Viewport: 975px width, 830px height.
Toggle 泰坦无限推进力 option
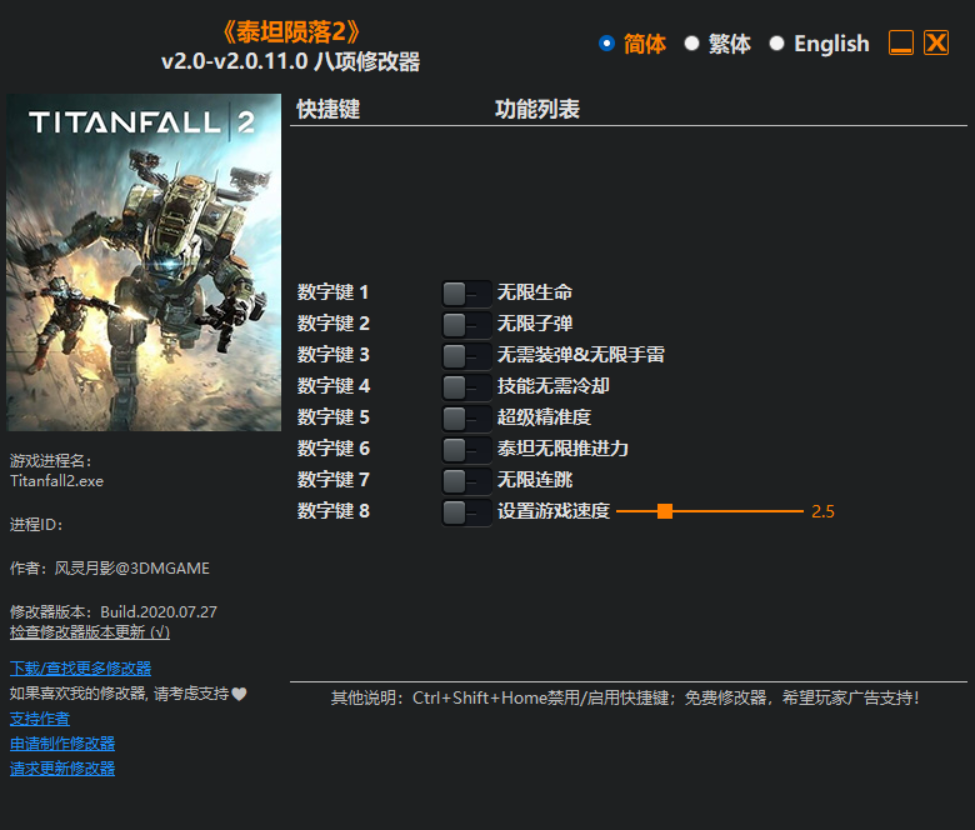pyautogui.click(x=465, y=448)
